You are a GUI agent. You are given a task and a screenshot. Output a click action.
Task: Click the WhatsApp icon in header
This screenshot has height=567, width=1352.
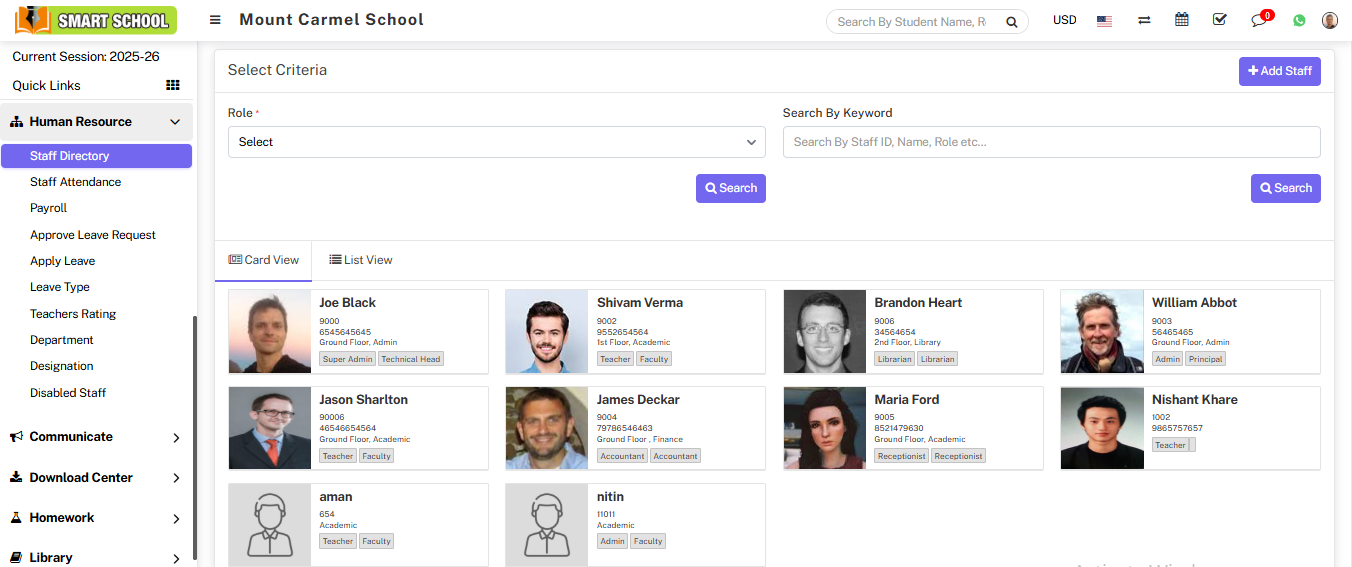click(x=1299, y=20)
